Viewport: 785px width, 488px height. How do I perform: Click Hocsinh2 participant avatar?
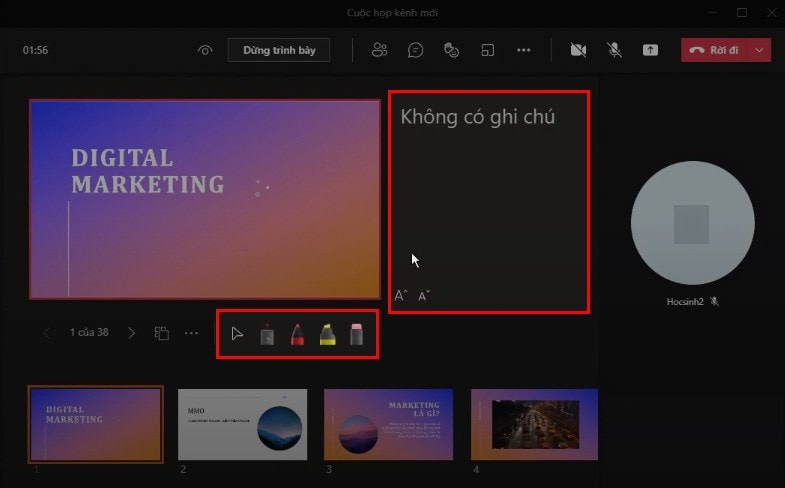tap(692, 223)
